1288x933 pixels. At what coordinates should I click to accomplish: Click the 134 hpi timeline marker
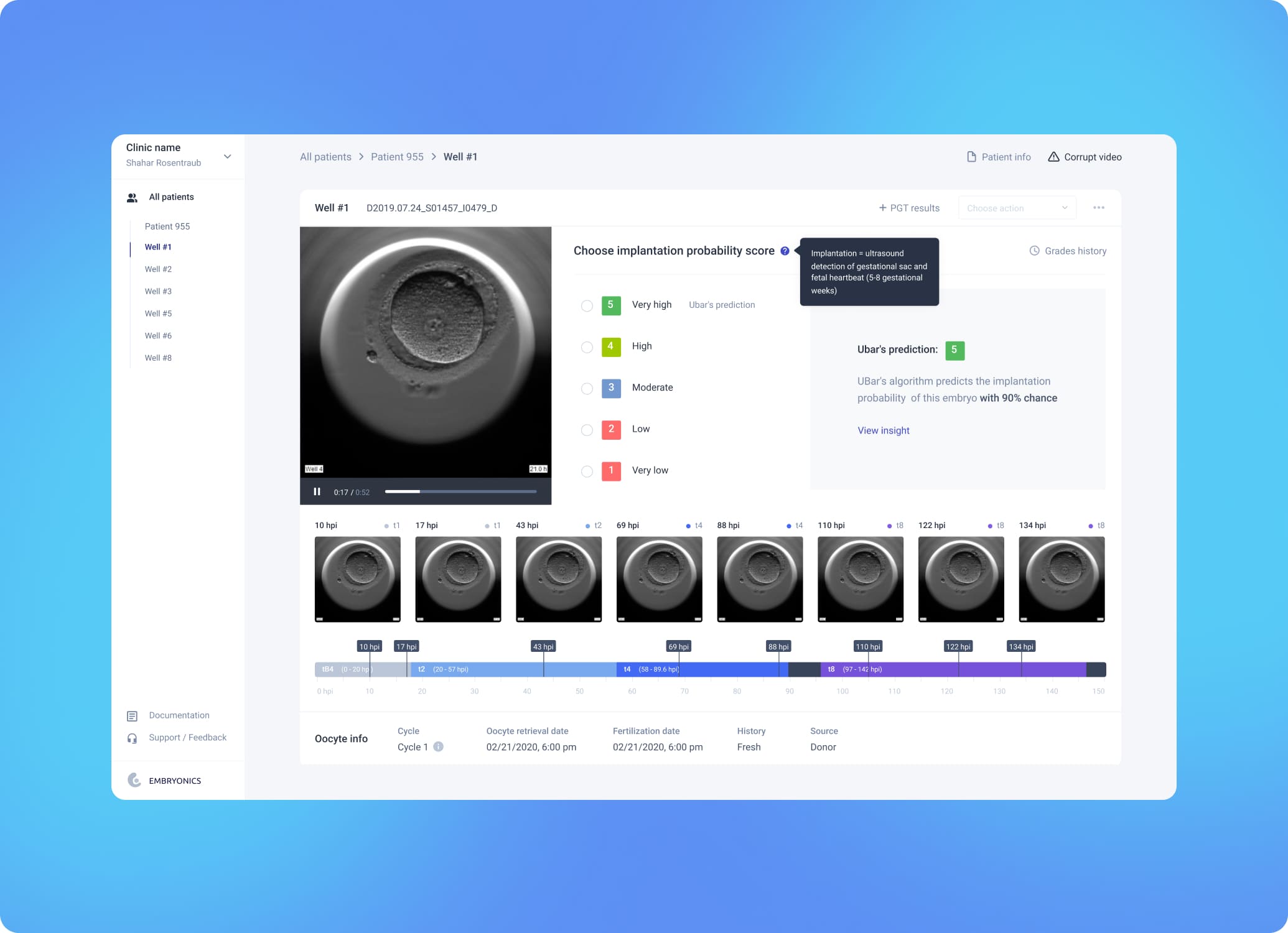click(1021, 647)
